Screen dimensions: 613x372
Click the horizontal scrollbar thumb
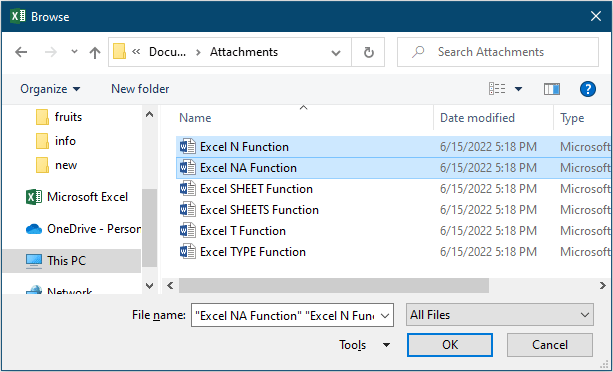[x=333, y=286]
